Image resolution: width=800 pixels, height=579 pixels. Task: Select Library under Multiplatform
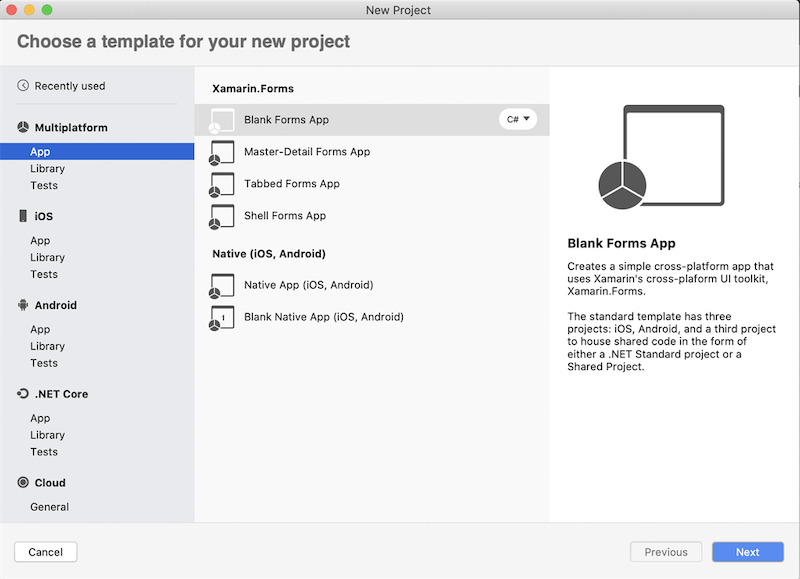[x=47, y=168]
